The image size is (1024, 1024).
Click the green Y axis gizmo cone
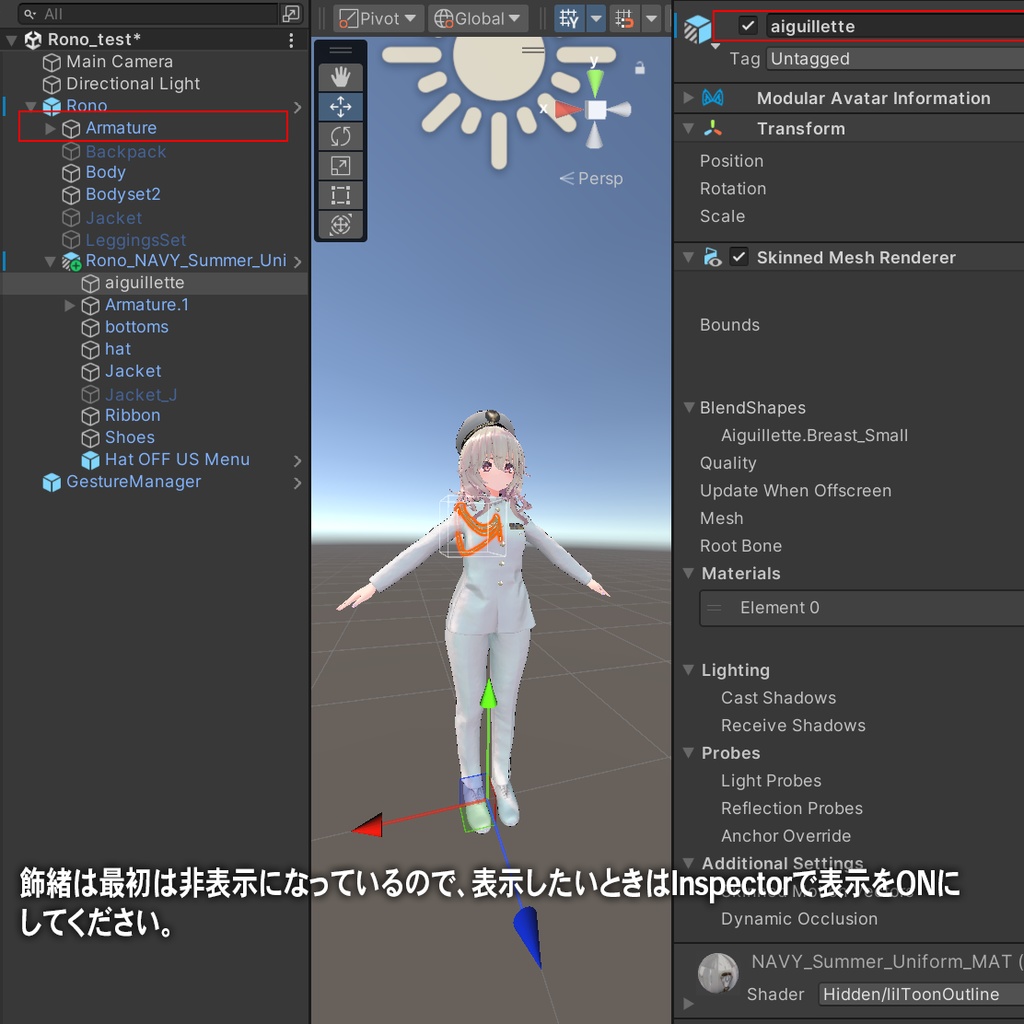coord(595,82)
